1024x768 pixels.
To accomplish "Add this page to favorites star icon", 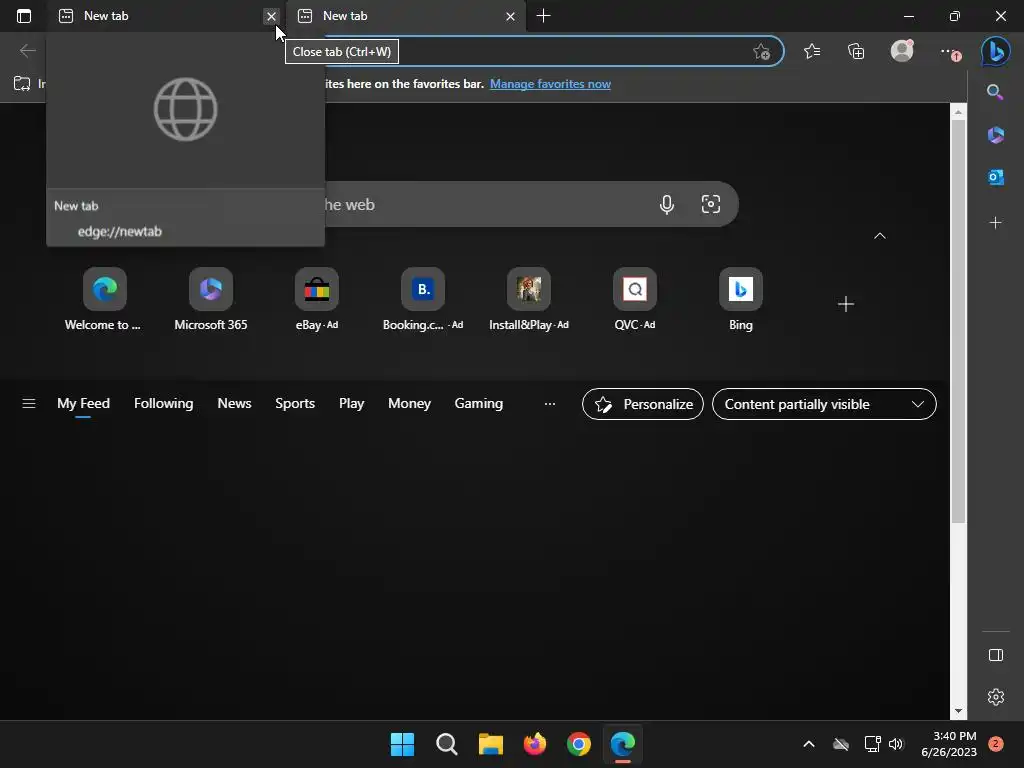I will [x=761, y=52].
